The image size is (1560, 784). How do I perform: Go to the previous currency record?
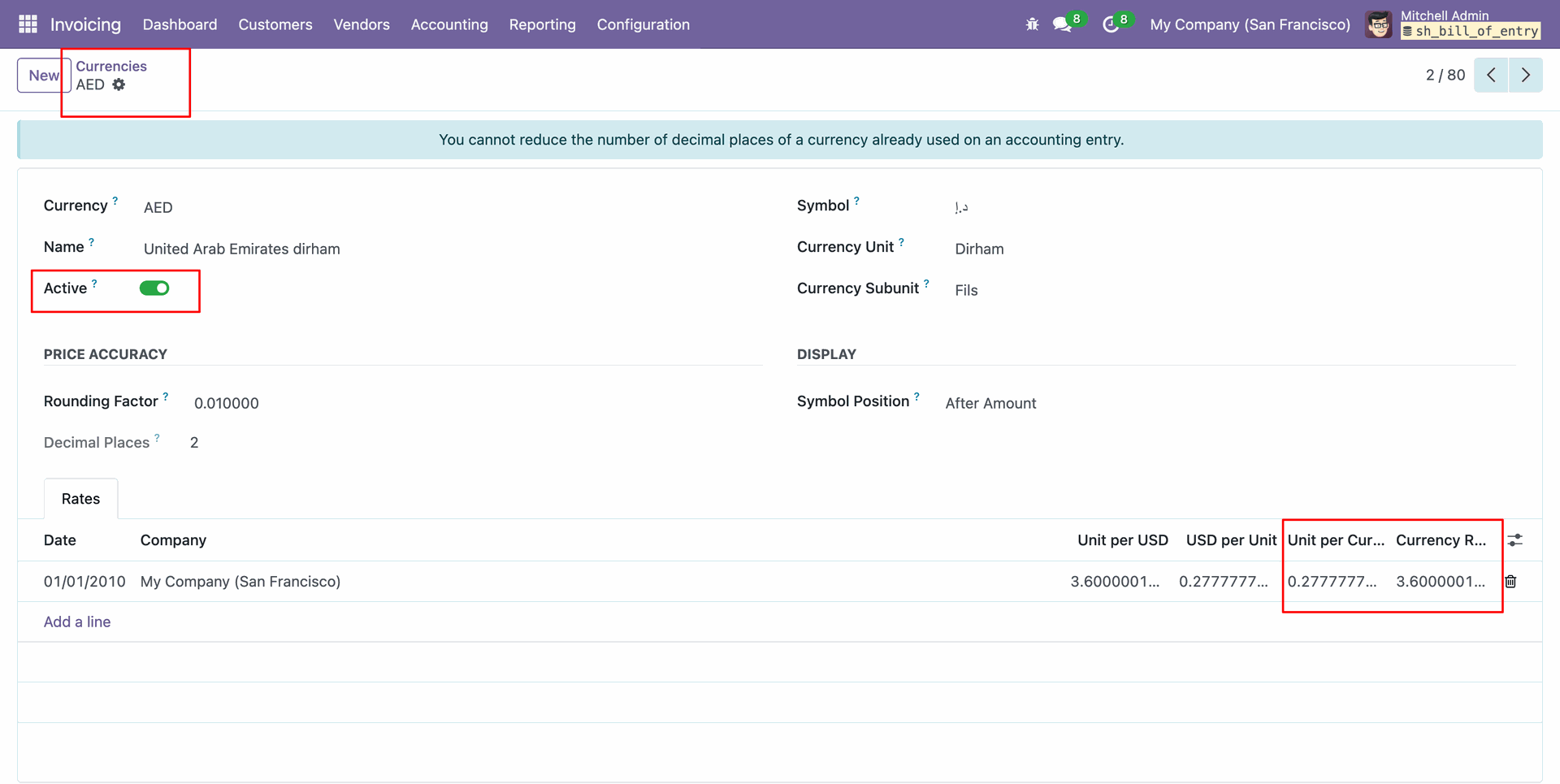click(x=1491, y=76)
